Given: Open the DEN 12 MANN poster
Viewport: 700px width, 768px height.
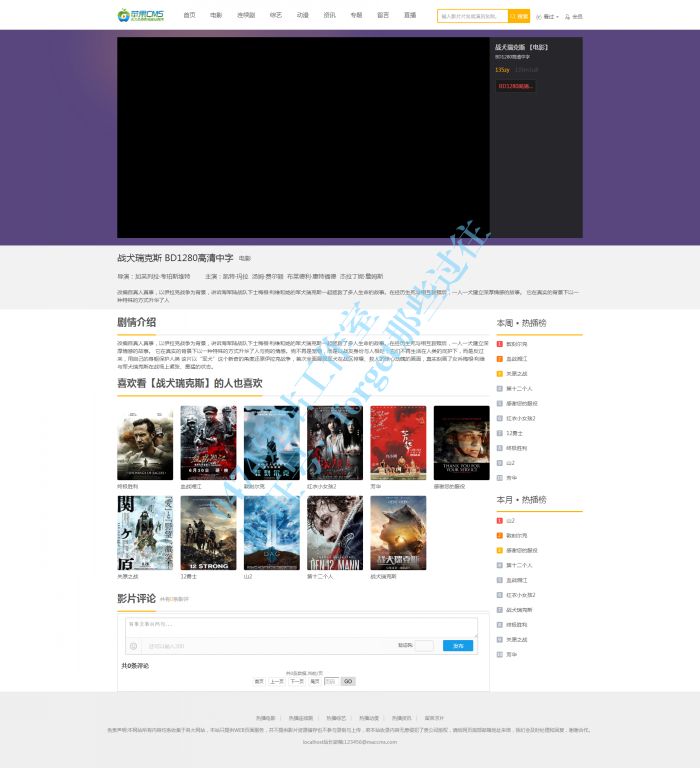Looking at the screenshot, I should pos(335,533).
